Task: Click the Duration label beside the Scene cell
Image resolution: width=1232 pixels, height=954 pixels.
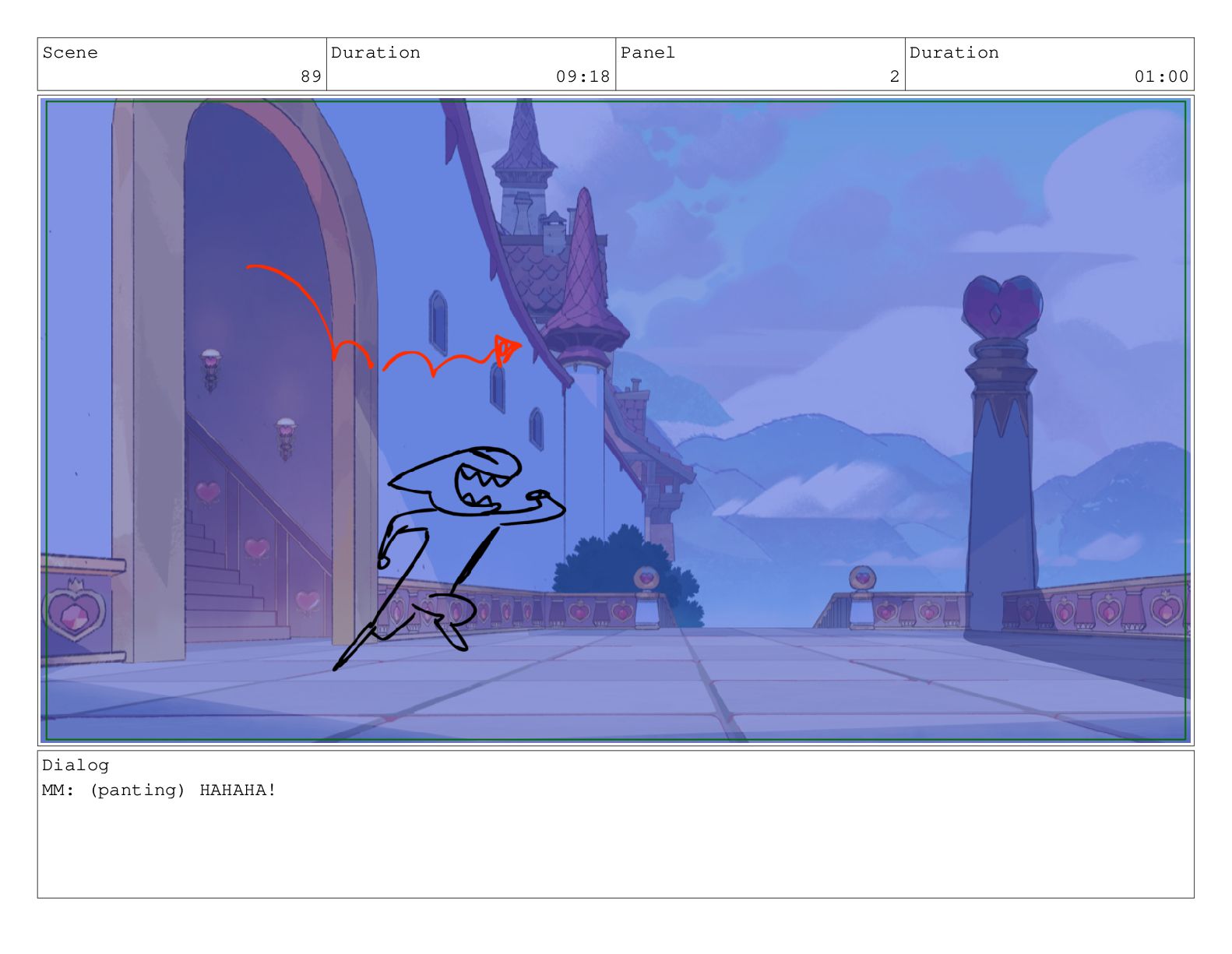Action: click(x=375, y=53)
